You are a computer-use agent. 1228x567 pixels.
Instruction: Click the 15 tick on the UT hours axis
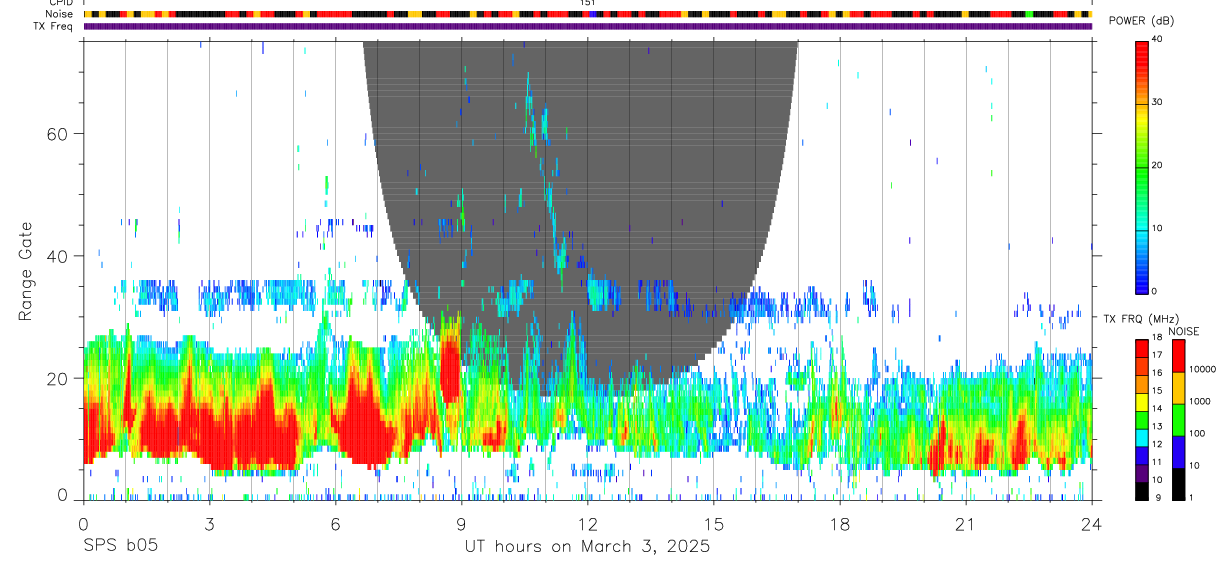(713, 524)
